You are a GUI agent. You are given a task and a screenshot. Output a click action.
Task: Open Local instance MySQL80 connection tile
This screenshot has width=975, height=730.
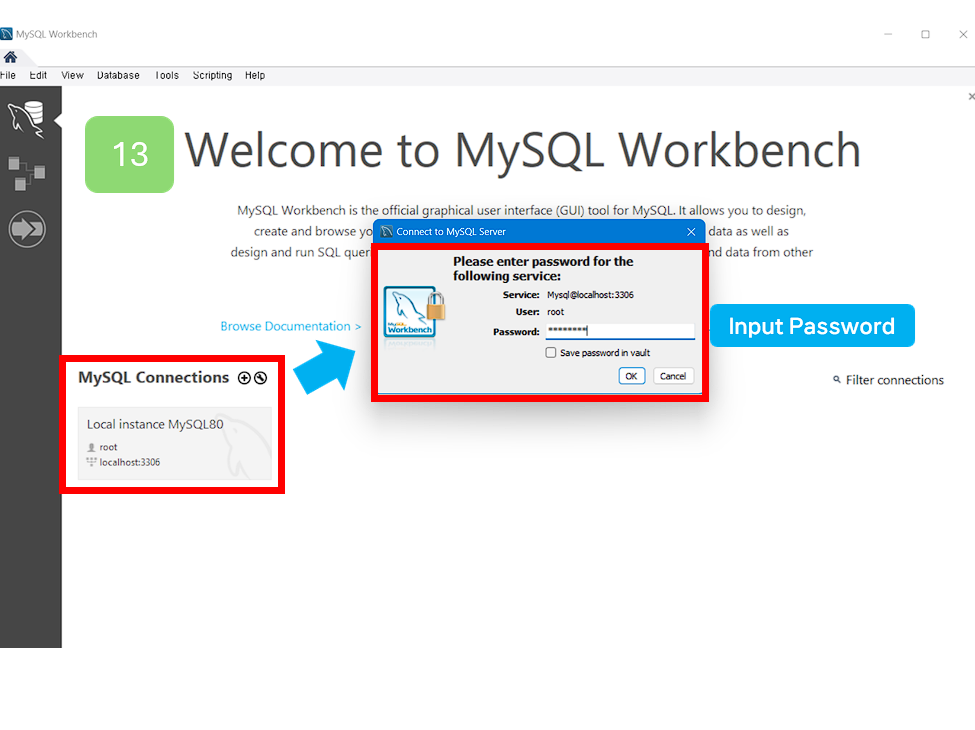tap(175, 443)
